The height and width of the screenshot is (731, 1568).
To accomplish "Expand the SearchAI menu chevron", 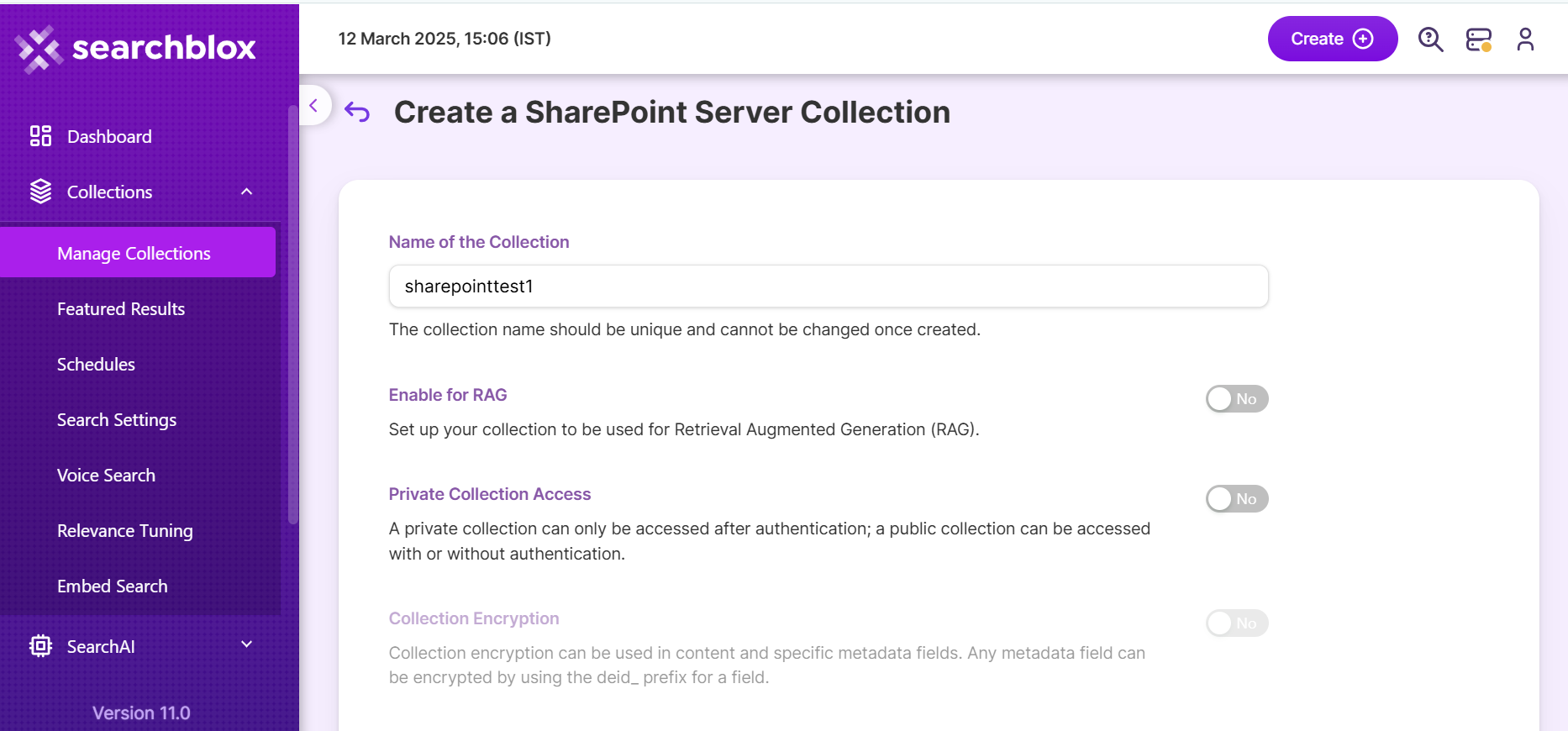I will [x=246, y=644].
